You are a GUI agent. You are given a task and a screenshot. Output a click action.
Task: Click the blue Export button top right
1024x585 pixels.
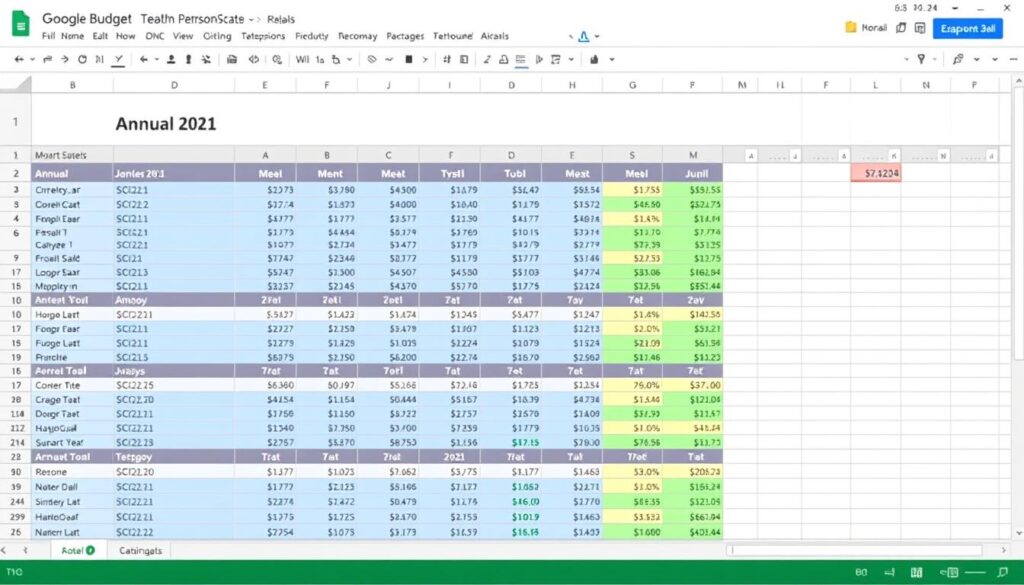tap(966, 28)
